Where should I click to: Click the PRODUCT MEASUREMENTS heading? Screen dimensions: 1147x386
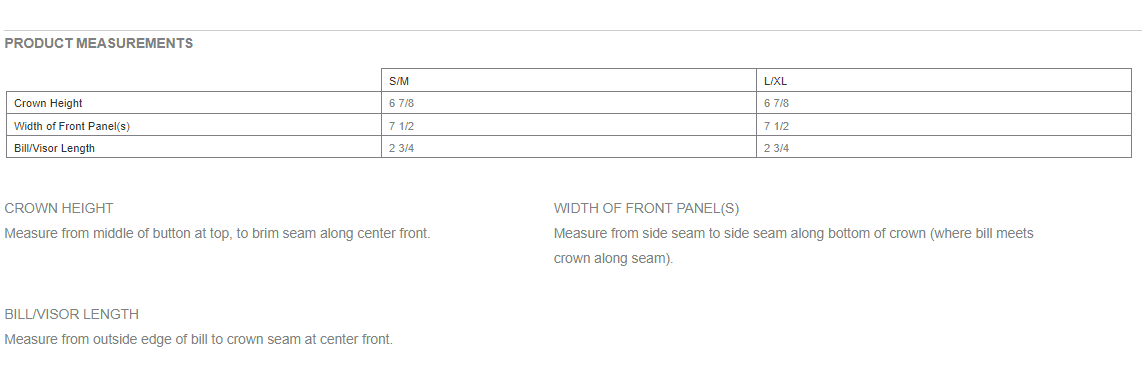tap(99, 43)
